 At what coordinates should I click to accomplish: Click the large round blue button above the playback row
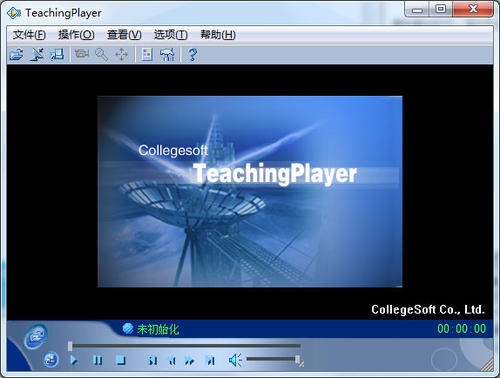36,337
